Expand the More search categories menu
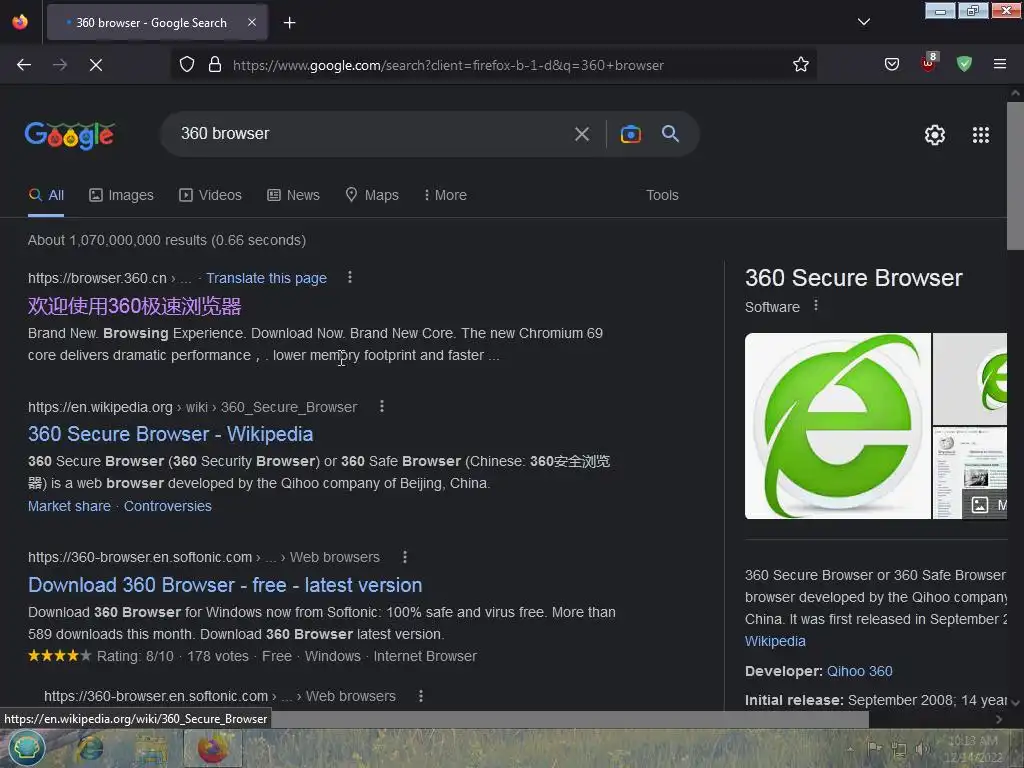The width and height of the screenshot is (1024, 768). (x=445, y=195)
